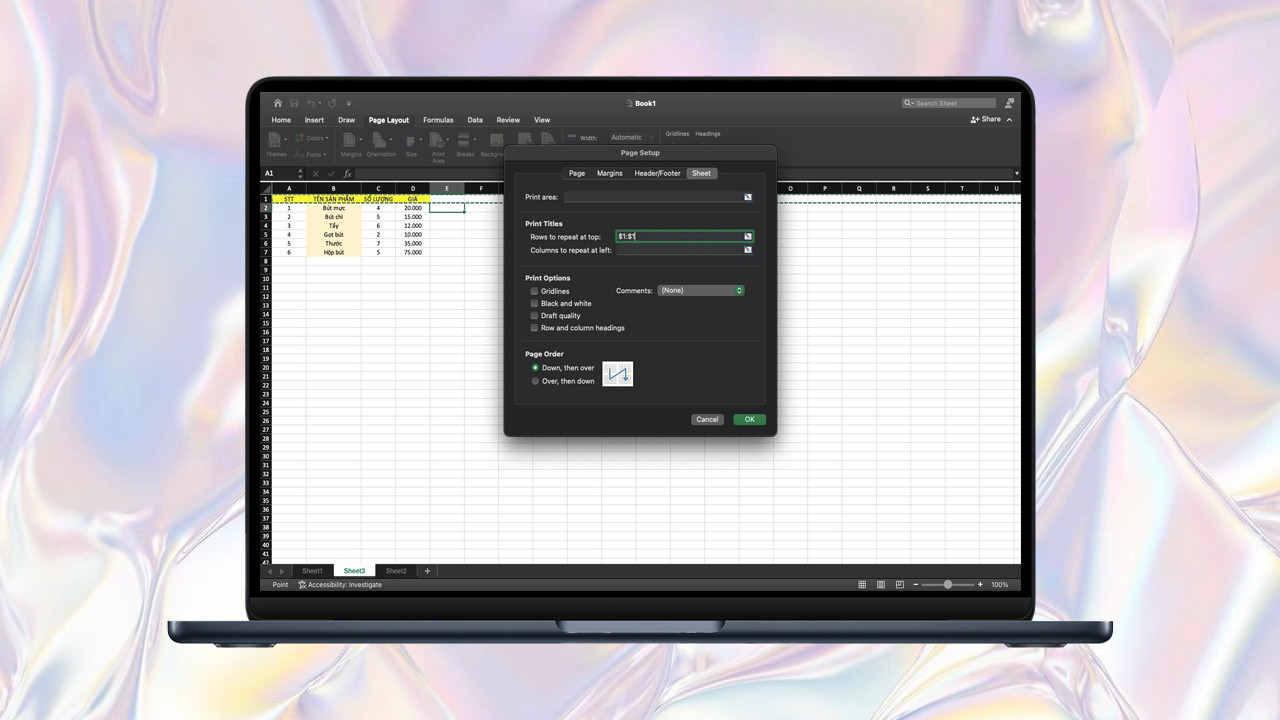
Task: Click the OK button in Page Setup
Action: click(749, 419)
